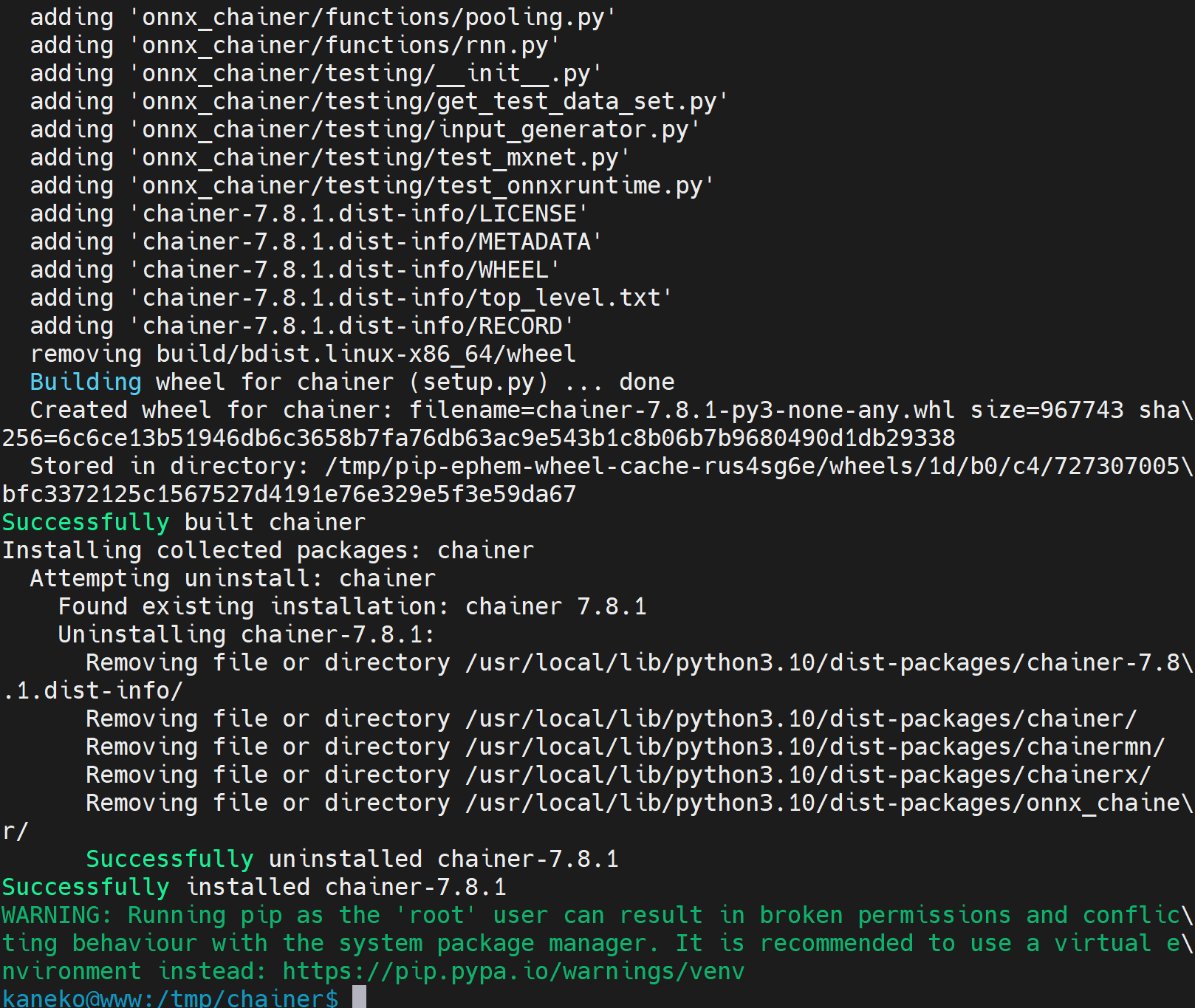Click 'chainer-7.8.1.dist-info/LICENSE' line
The width and height of the screenshot is (1195, 1008).
tap(309, 213)
